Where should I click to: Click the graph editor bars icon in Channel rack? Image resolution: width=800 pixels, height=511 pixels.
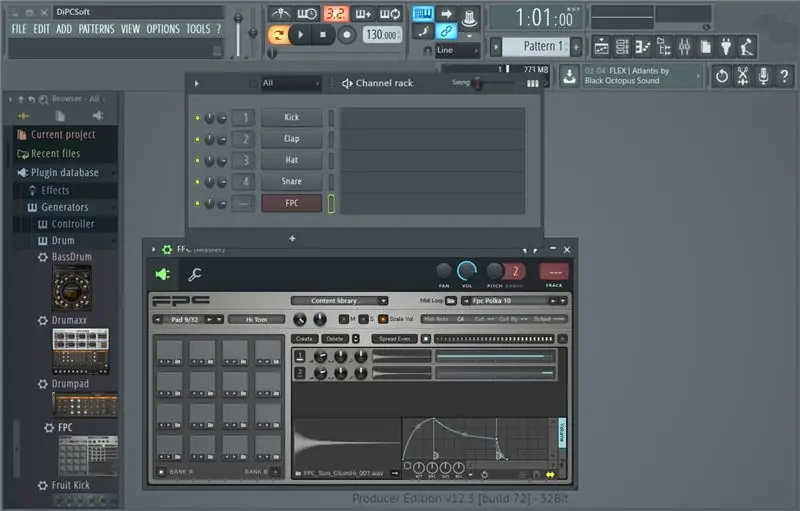pyautogui.click(x=533, y=84)
